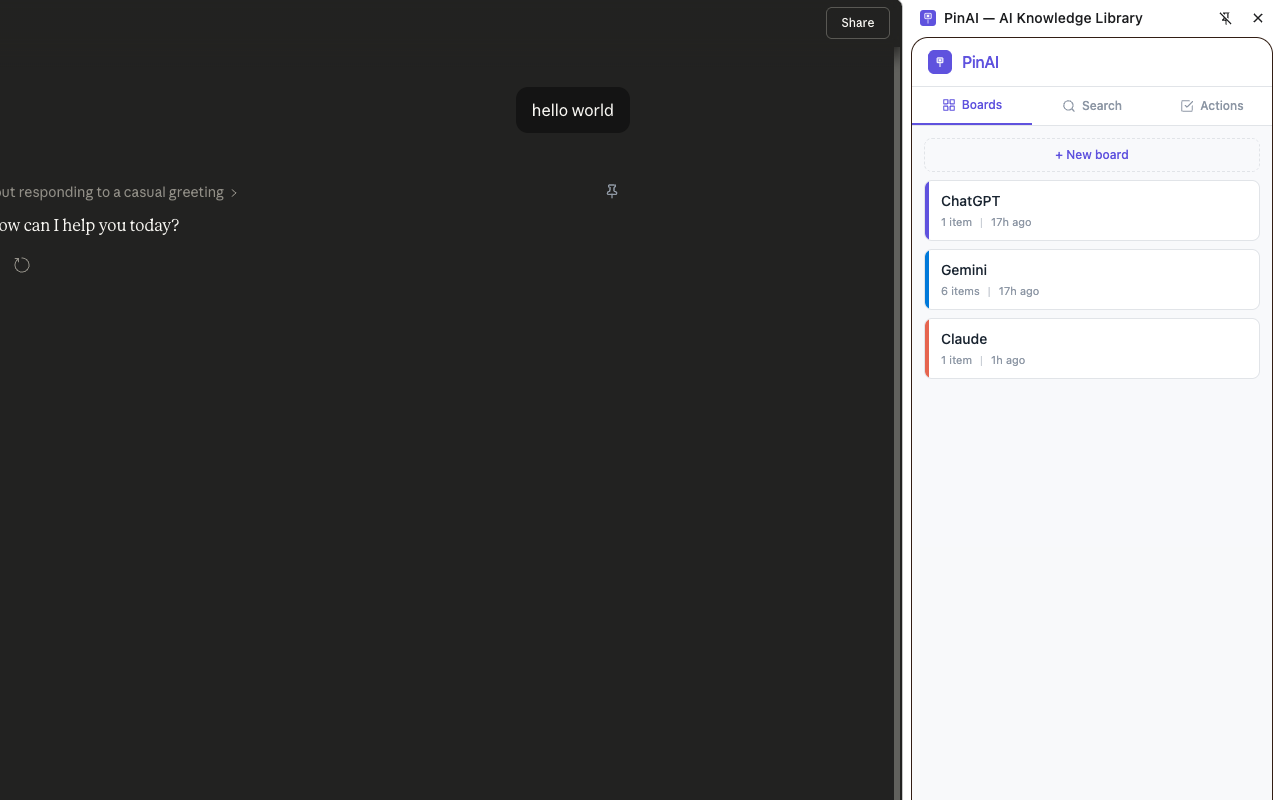
Task: Toggle pinning on the hello world reply
Action: click(x=611, y=190)
